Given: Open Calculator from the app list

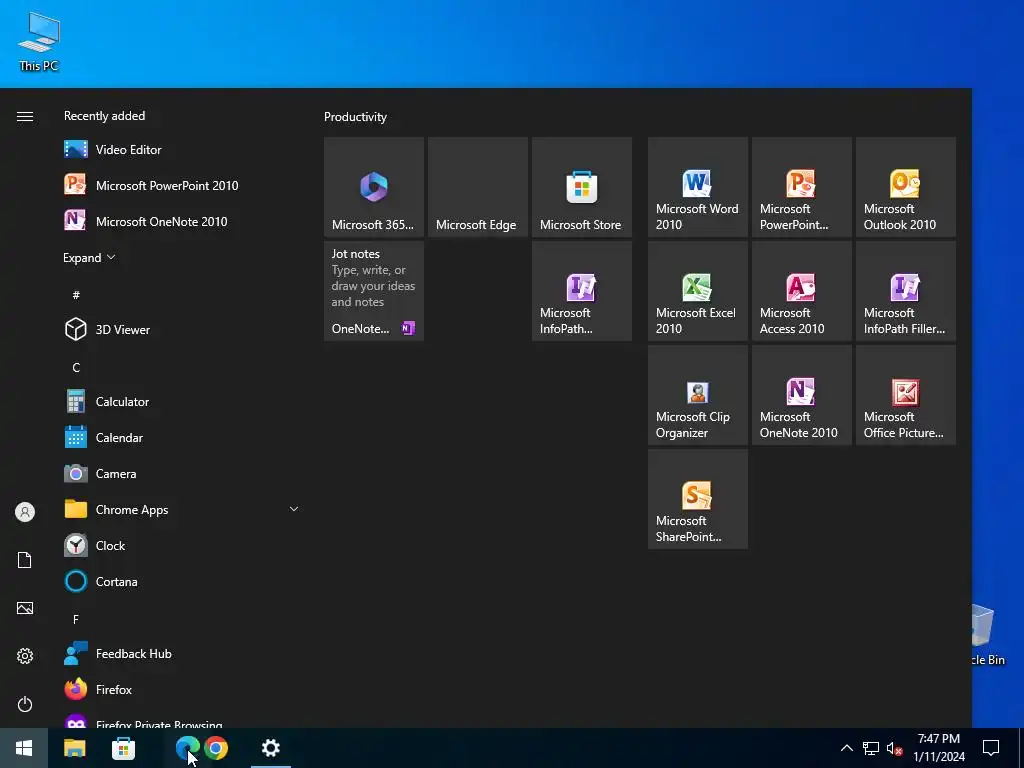Looking at the screenshot, I should (180, 402).
